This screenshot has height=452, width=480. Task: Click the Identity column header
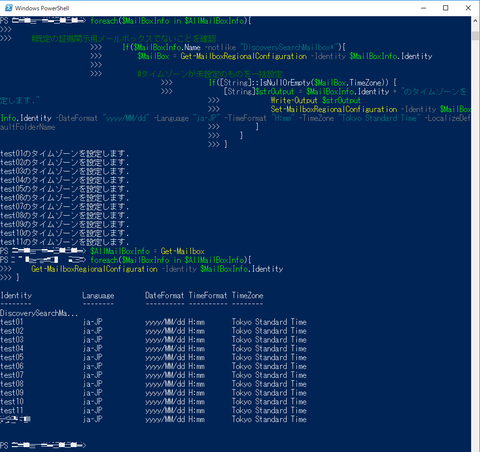click(x=16, y=296)
